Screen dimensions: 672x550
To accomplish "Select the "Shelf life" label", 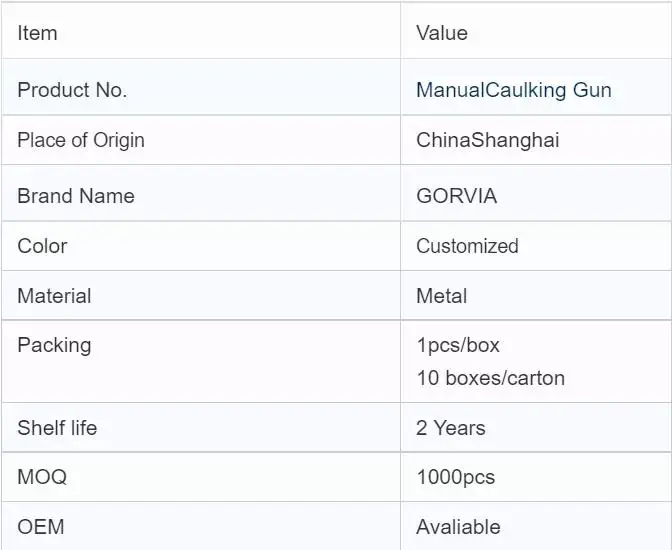I will pyautogui.click(x=57, y=428).
